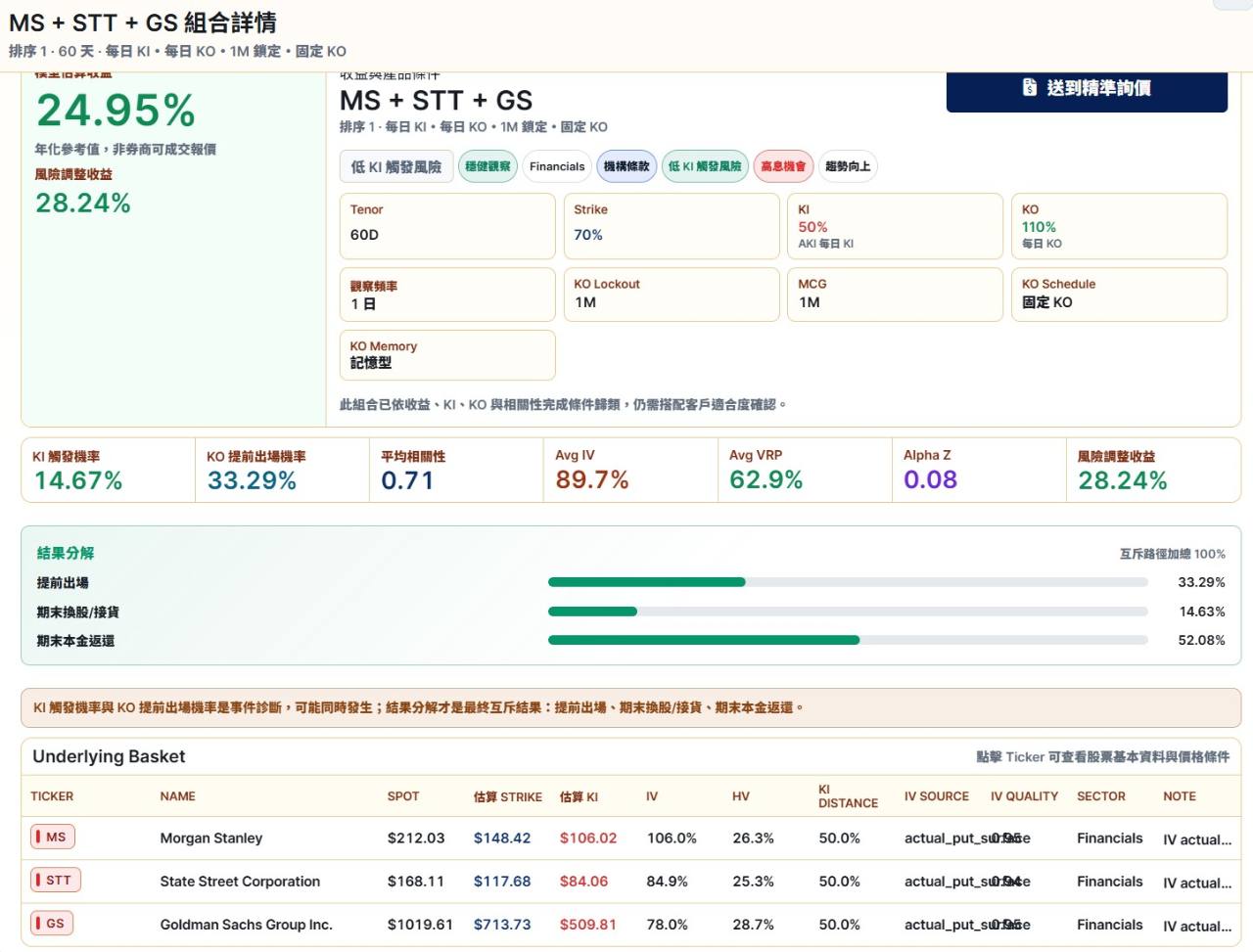Select the 穩健觀察 tag
This screenshot has height=952, width=1253.
(487, 166)
